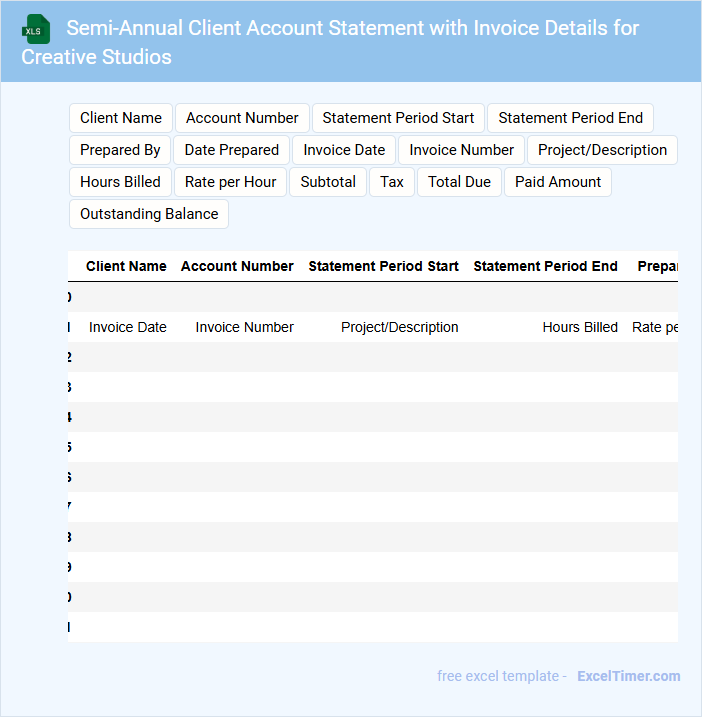This screenshot has width=702, height=717.
Task: Click the Project/Description cell in table
Action: (399, 327)
